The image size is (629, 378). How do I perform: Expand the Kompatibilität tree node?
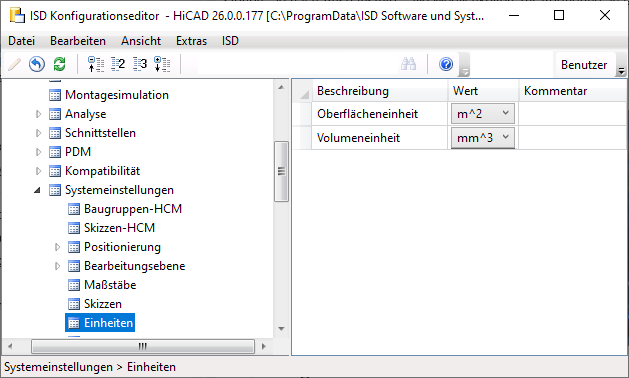[38, 171]
